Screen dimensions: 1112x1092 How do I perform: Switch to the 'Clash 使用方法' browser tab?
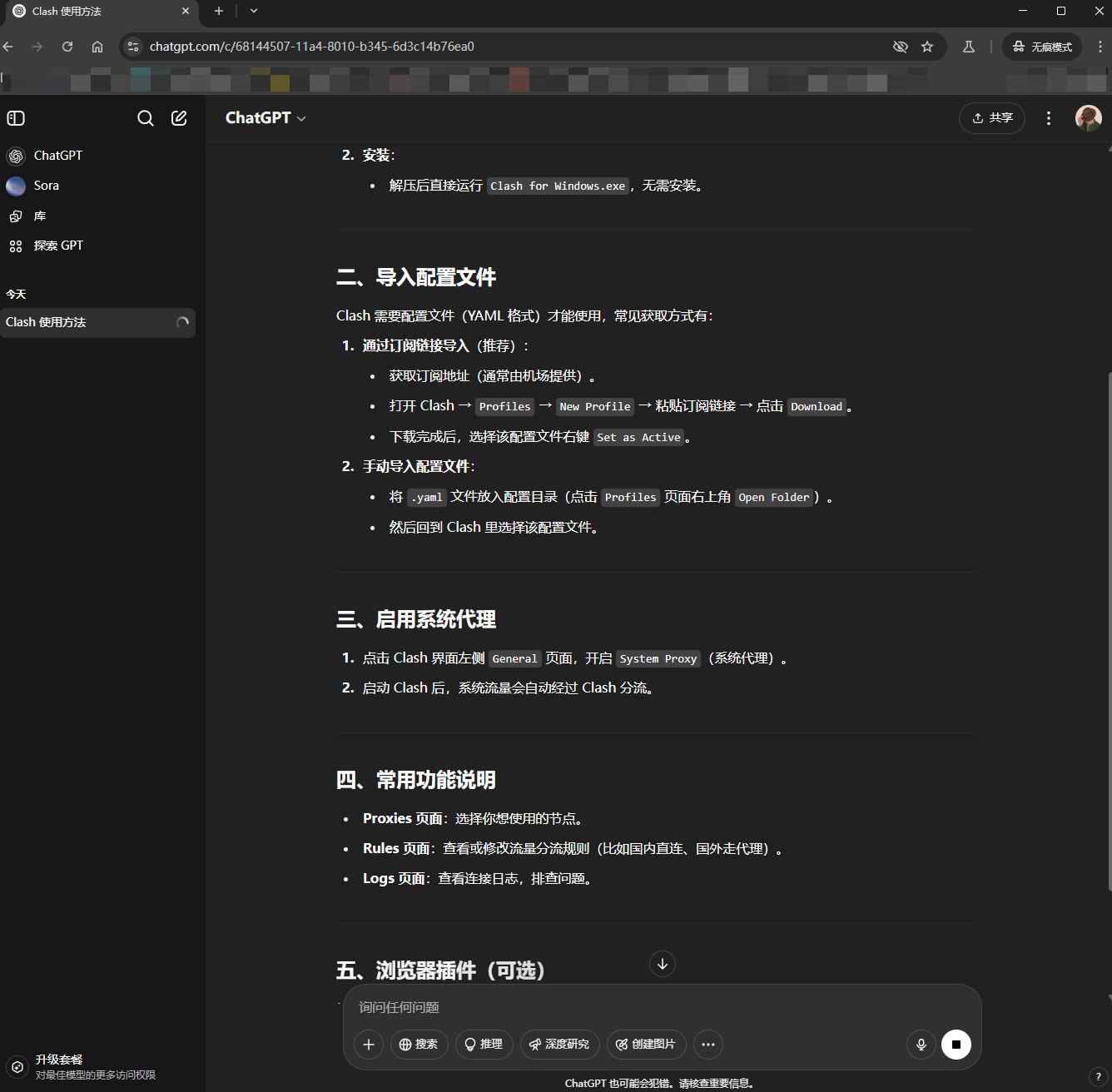(100, 12)
